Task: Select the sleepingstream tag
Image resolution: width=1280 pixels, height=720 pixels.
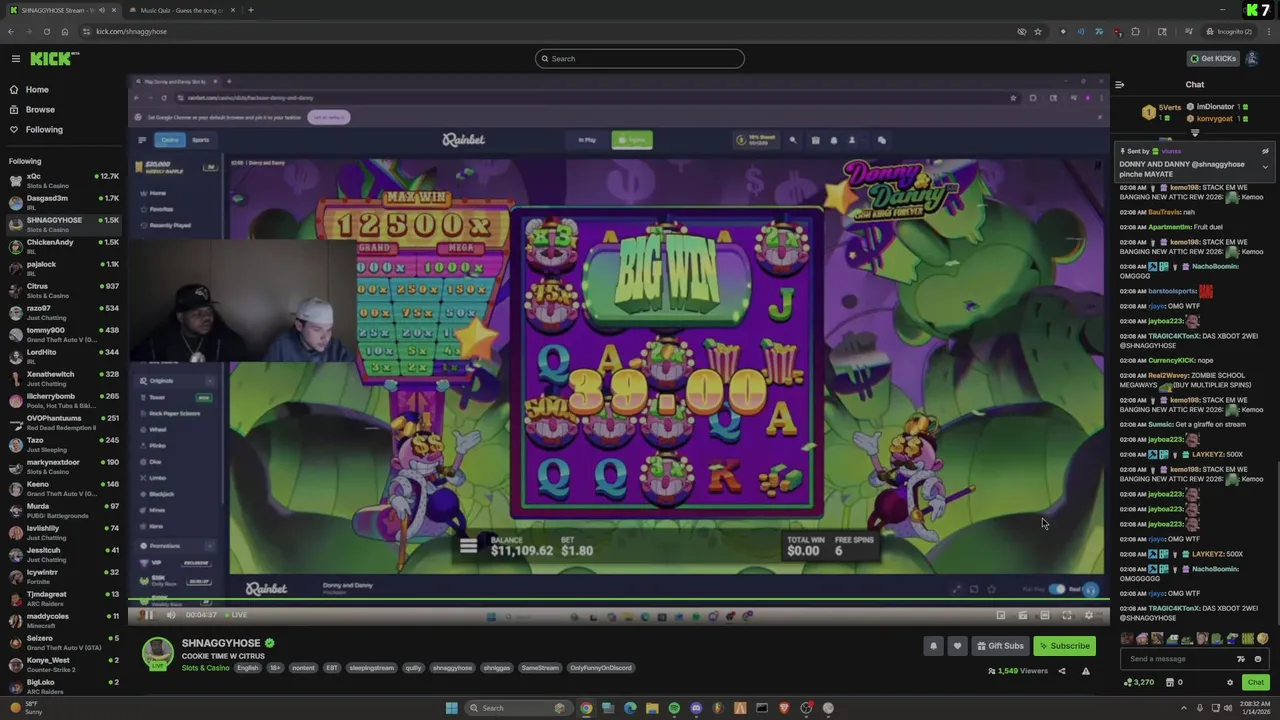Action: click(x=372, y=668)
